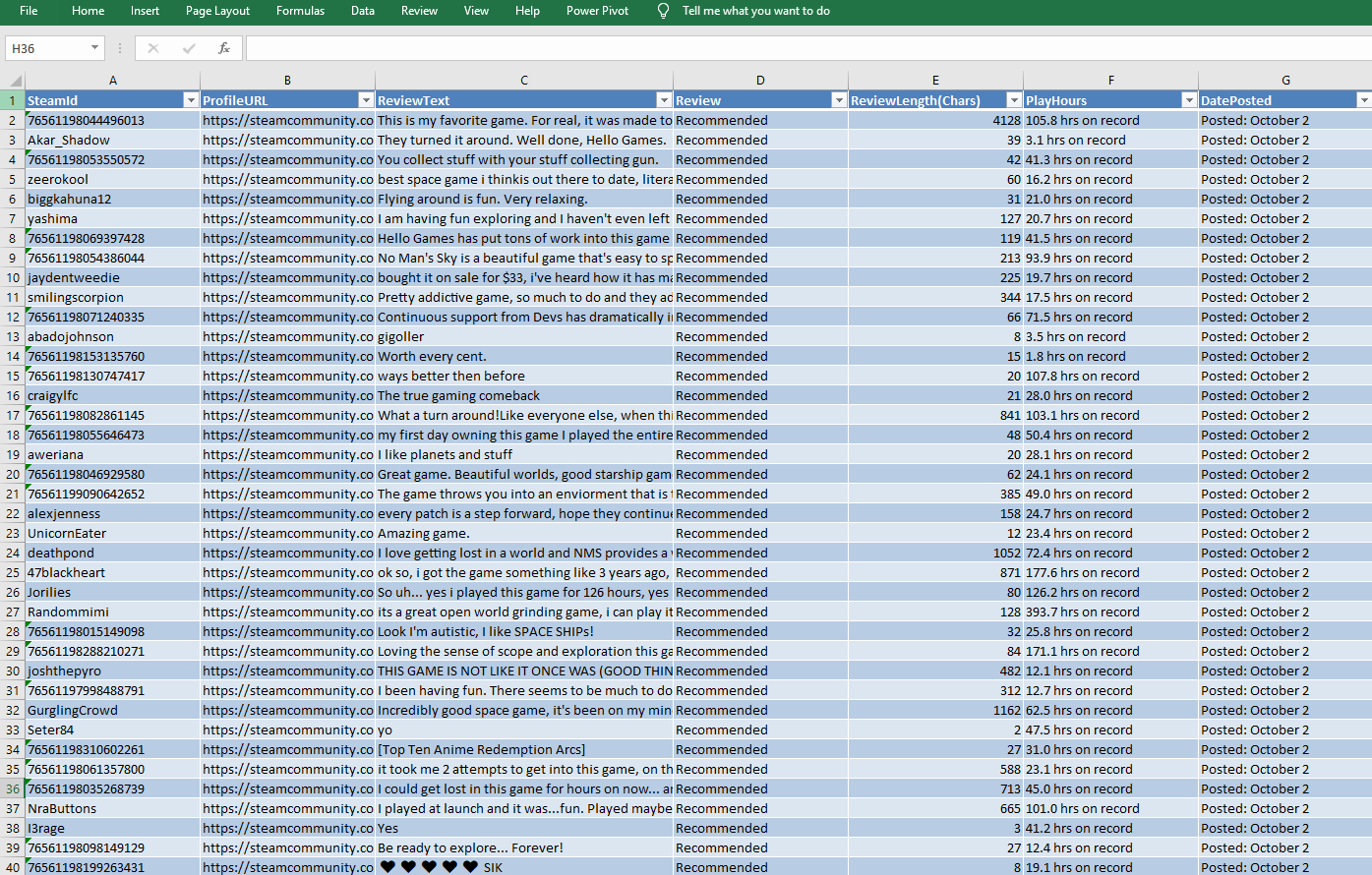Click the 'Tell me what you want to do' box
The image size is (1372, 875).
tap(755, 11)
